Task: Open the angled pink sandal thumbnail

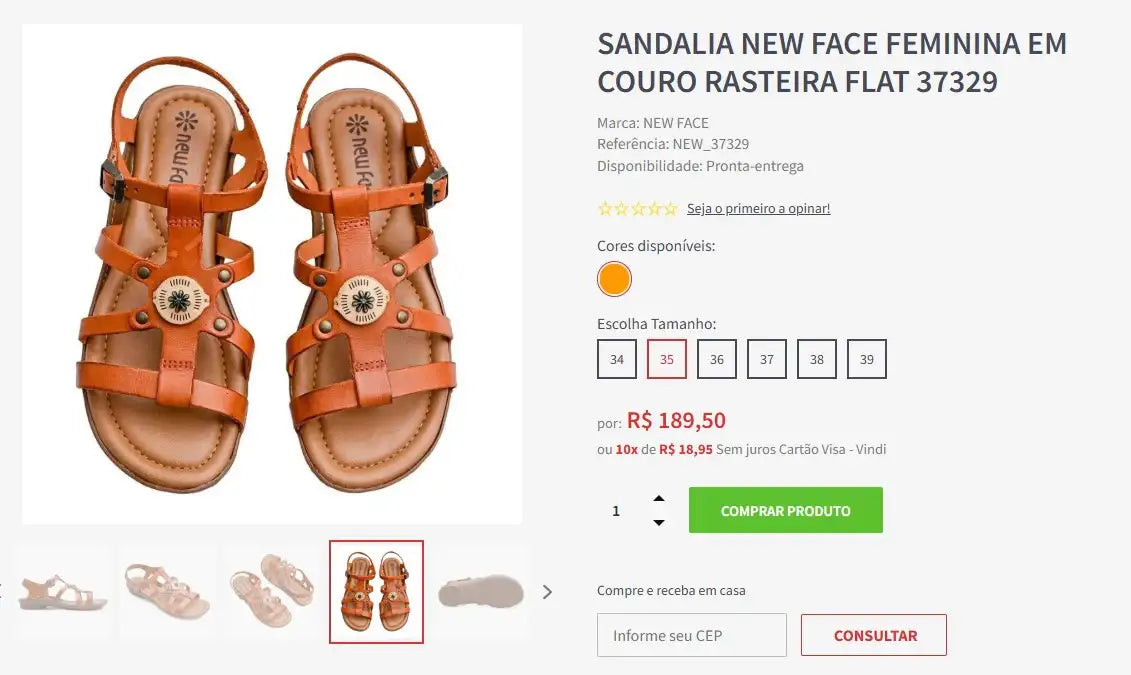Action: pyautogui.click(x=167, y=592)
